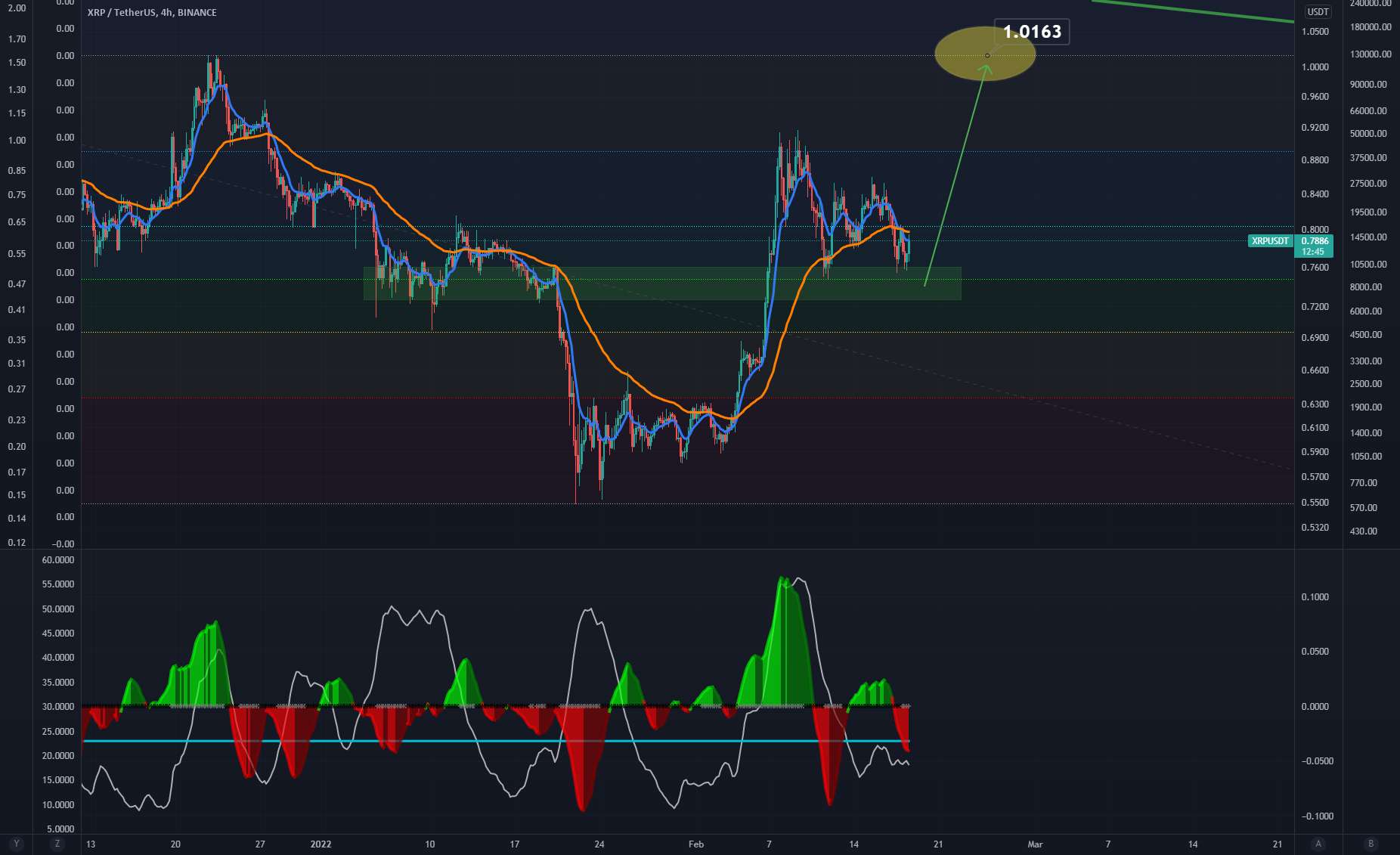The image size is (1400, 855).
Task: Click the 5.0000 indicator scale label
Action: pyautogui.click(x=60, y=829)
